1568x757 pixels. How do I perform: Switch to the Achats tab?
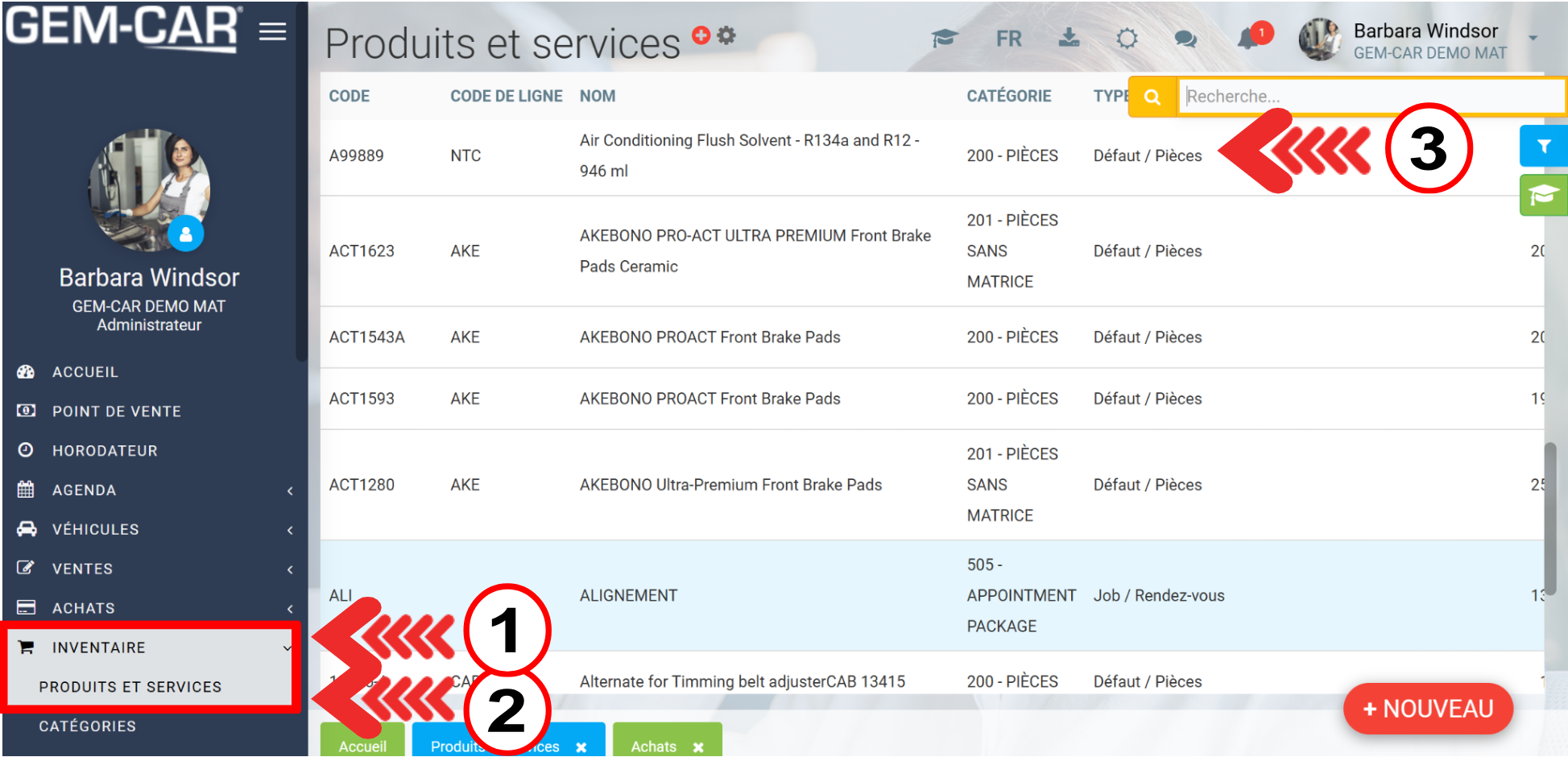[653, 746]
